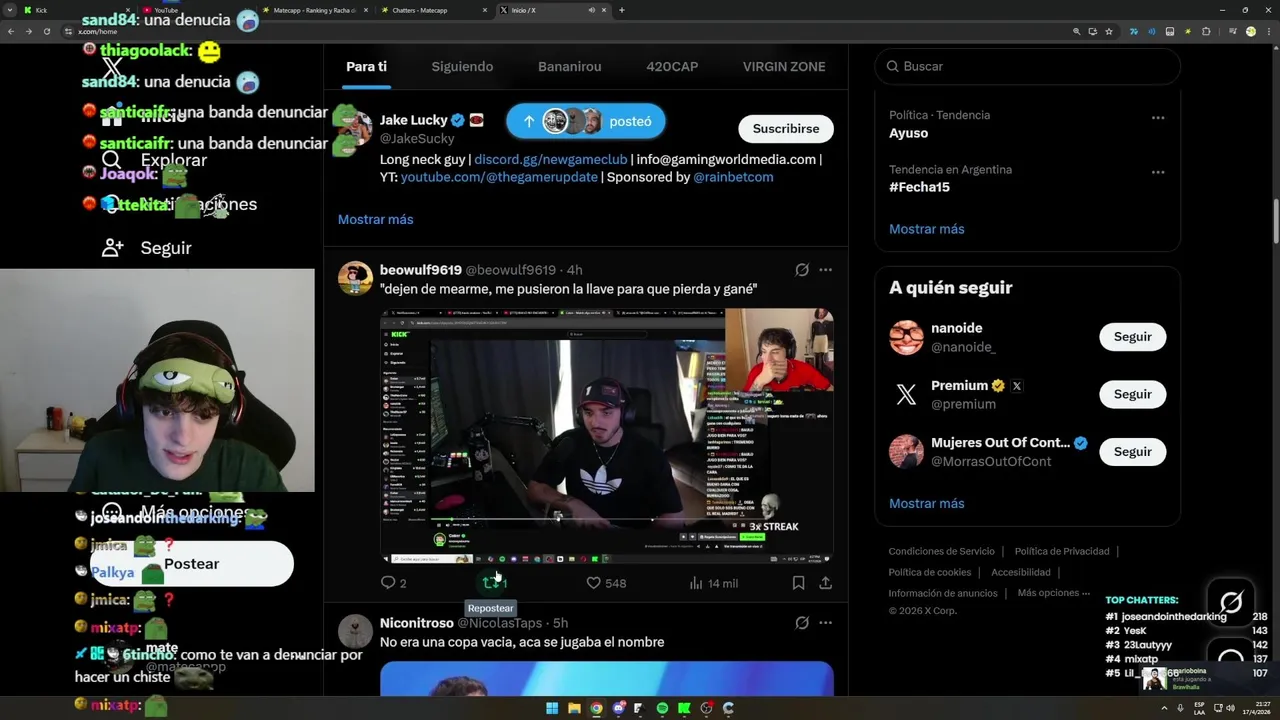Show more accounts in A quién seguir
The height and width of the screenshot is (720, 1280).
tap(927, 503)
